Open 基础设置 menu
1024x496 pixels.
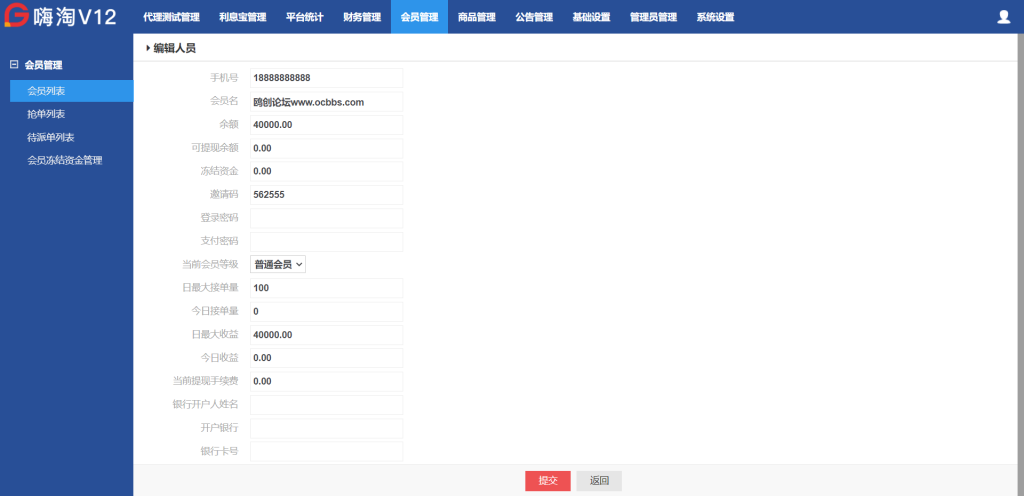point(591,17)
